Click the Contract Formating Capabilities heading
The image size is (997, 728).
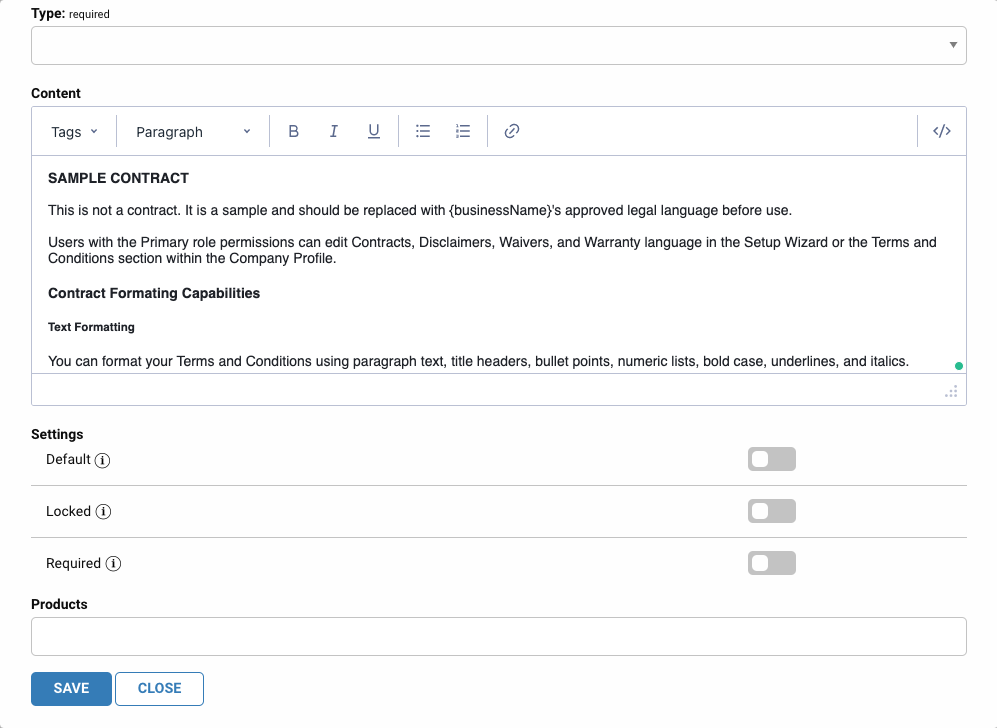154,293
